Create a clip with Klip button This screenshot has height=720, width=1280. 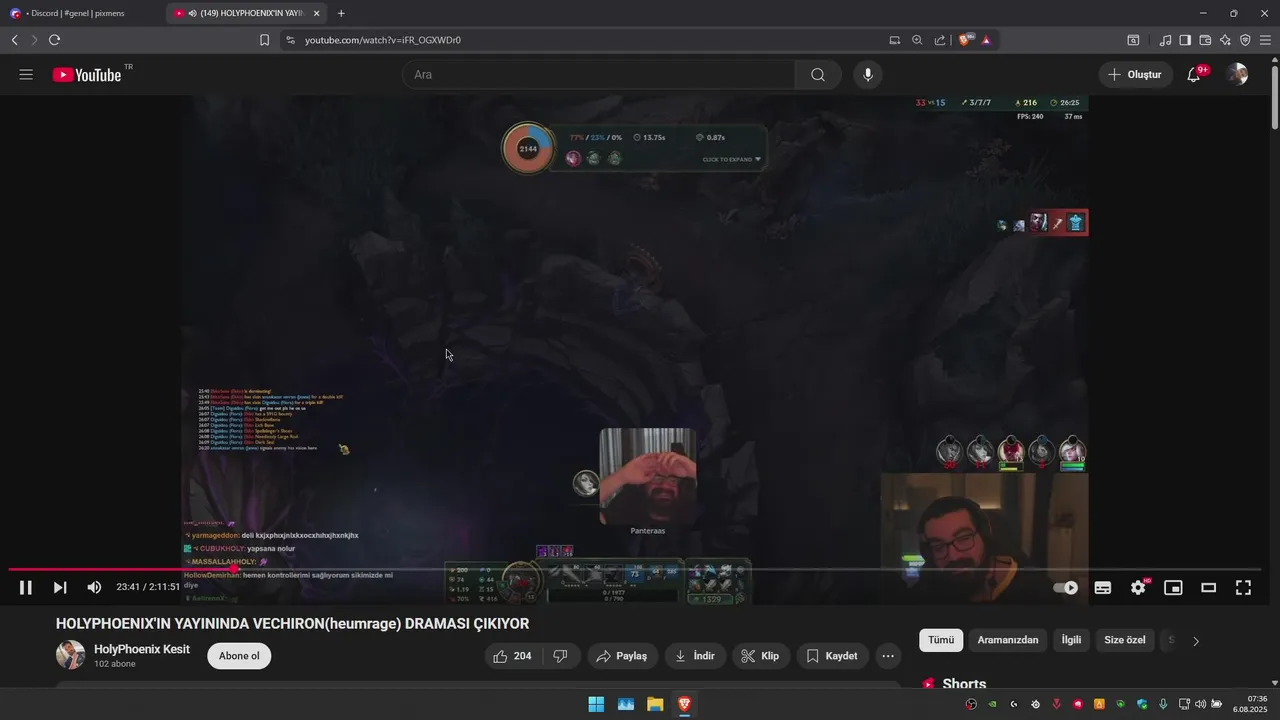point(760,656)
